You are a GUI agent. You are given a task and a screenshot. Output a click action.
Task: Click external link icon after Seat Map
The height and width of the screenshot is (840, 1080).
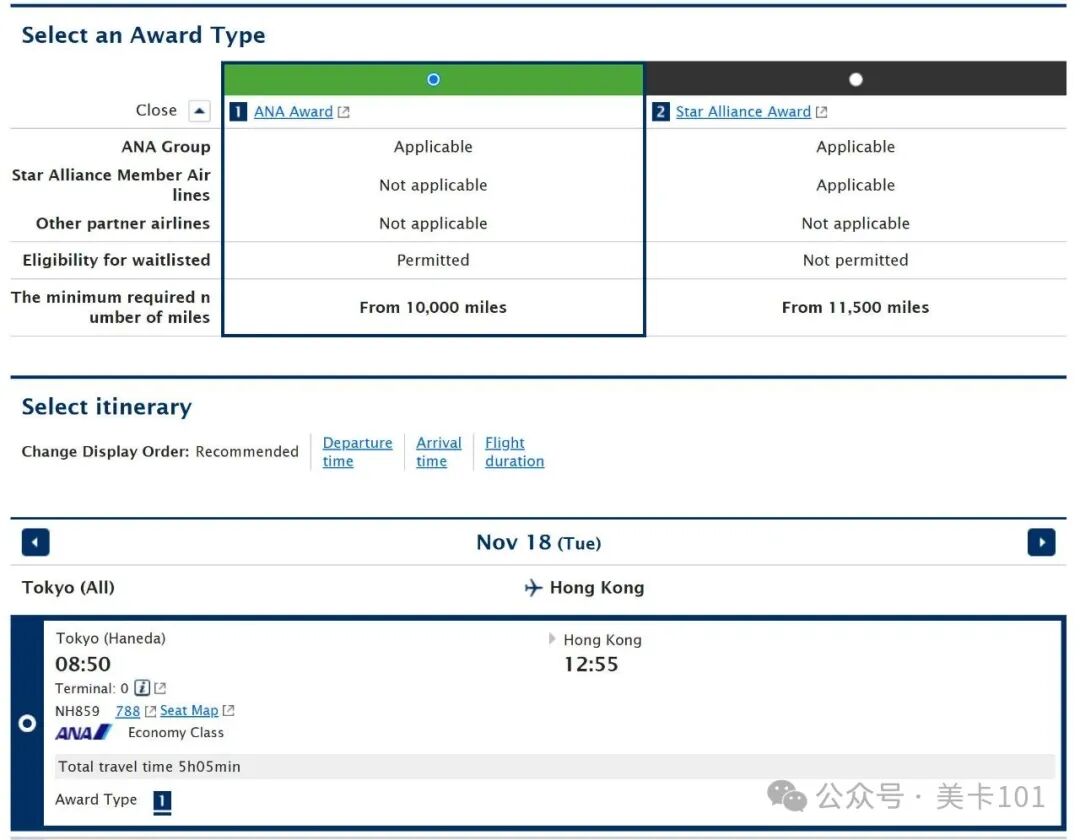229,711
